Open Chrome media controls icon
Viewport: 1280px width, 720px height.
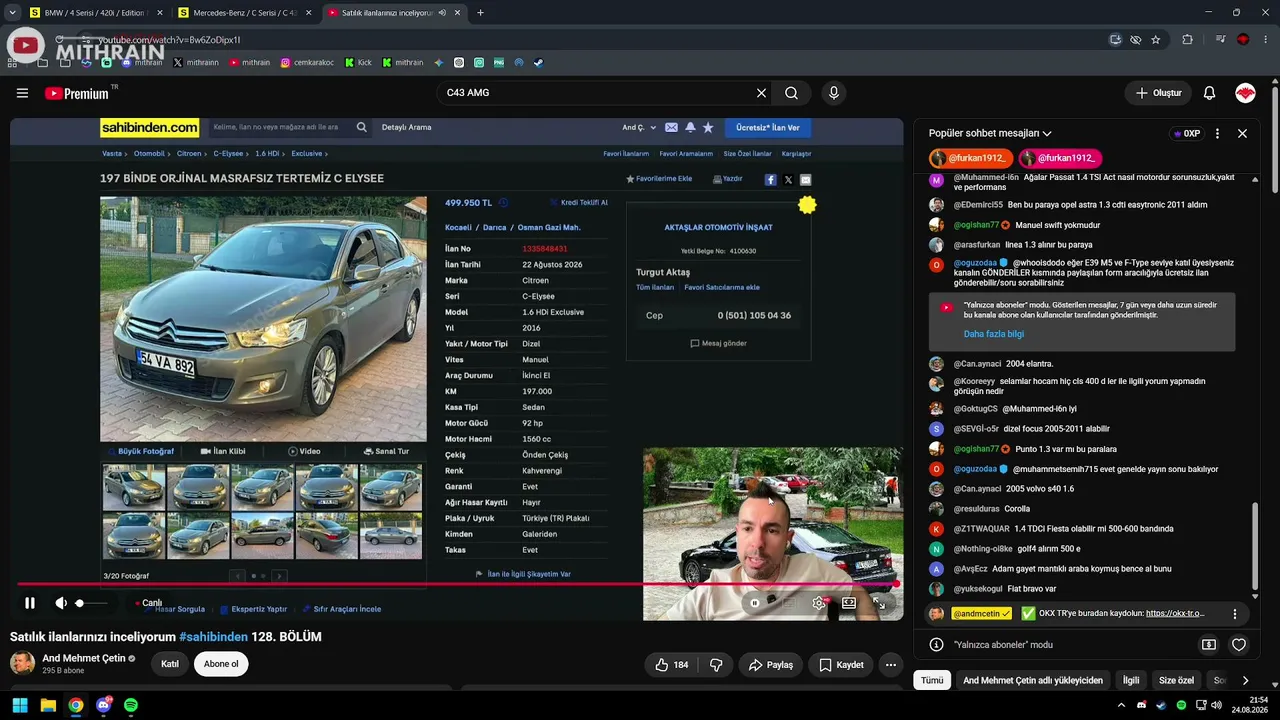(x=1221, y=40)
